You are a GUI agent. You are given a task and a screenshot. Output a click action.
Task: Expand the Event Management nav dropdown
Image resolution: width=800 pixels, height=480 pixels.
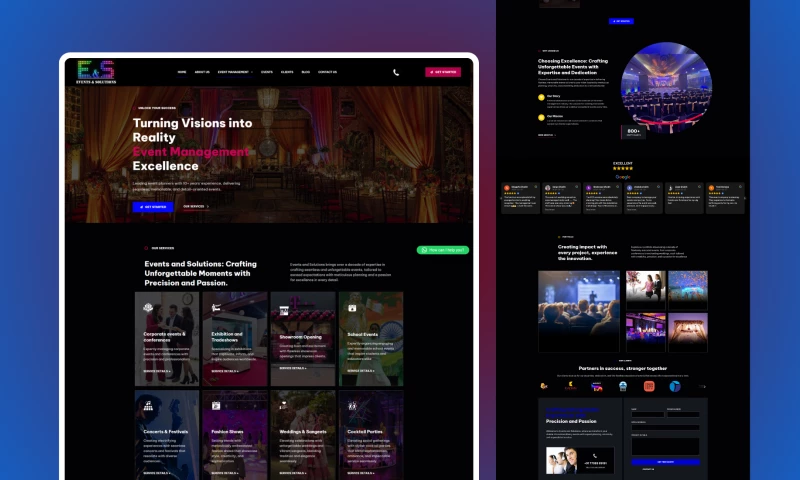[235, 72]
